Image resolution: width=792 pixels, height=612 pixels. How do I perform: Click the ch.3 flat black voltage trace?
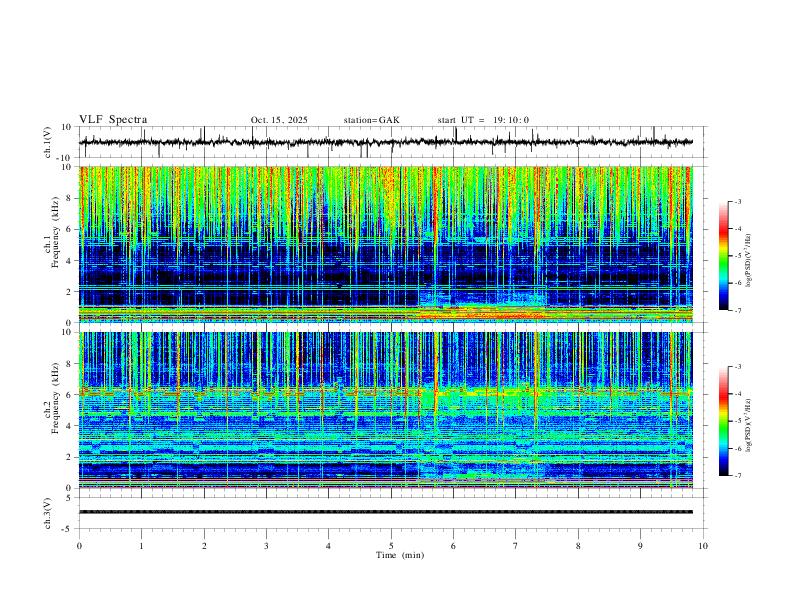386,512
